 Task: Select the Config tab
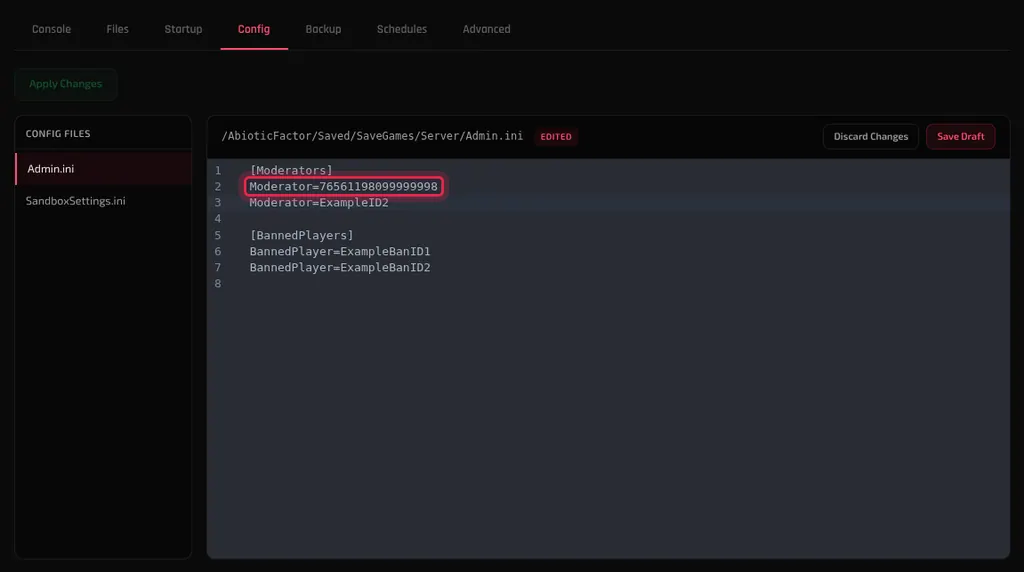point(254,29)
